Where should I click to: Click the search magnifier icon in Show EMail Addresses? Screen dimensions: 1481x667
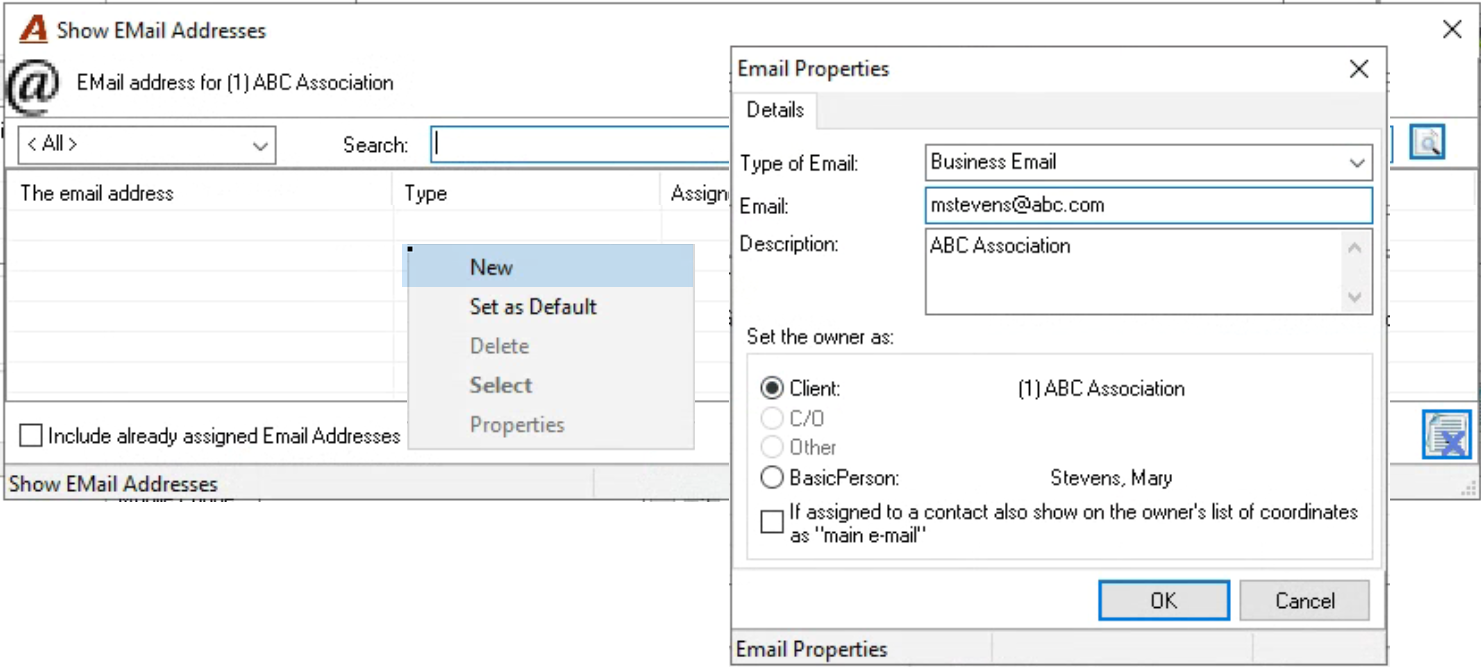pos(1427,143)
